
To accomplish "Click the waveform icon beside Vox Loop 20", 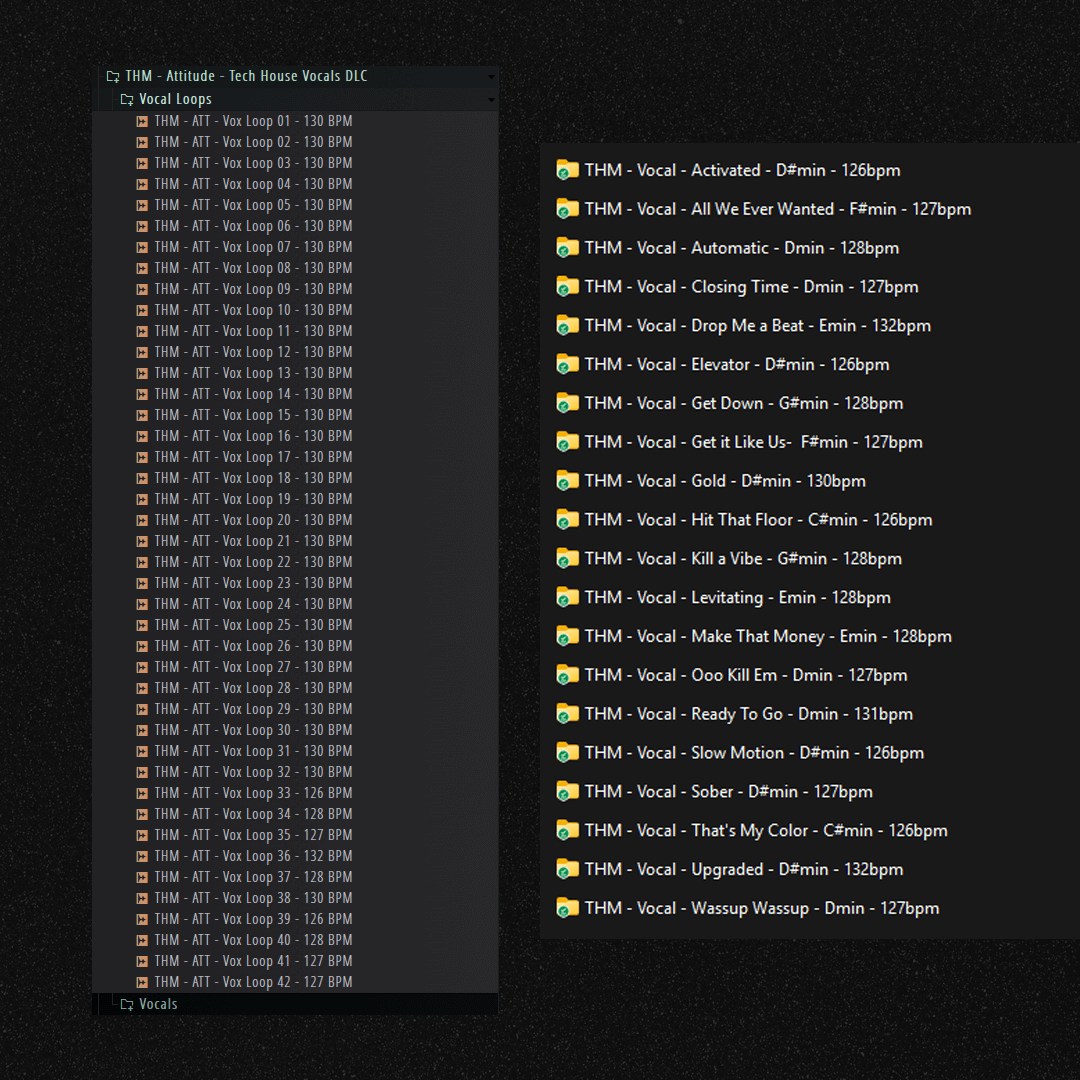I will pyautogui.click(x=142, y=520).
